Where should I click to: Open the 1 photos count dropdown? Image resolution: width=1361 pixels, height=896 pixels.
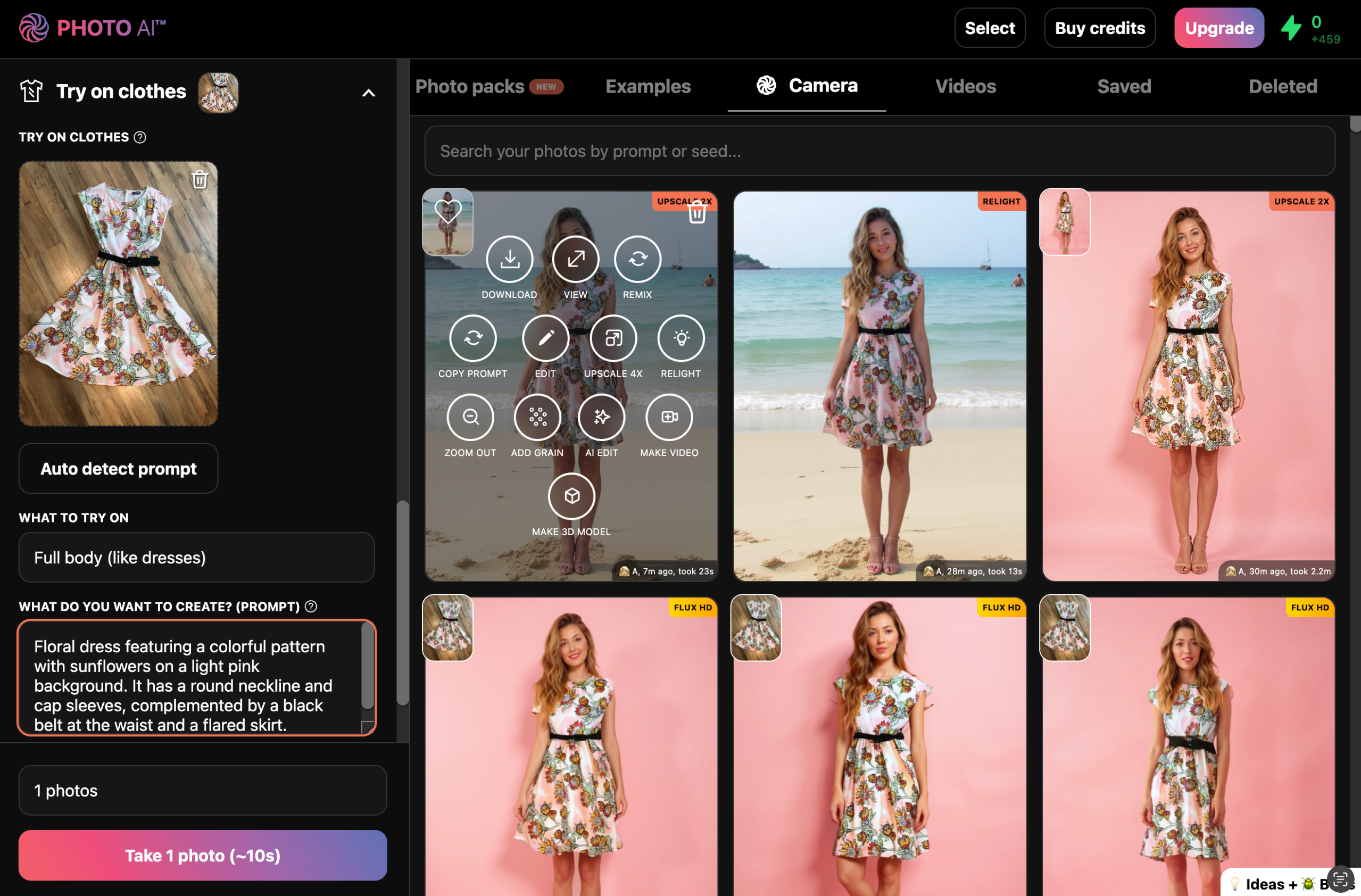[x=202, y=790]
